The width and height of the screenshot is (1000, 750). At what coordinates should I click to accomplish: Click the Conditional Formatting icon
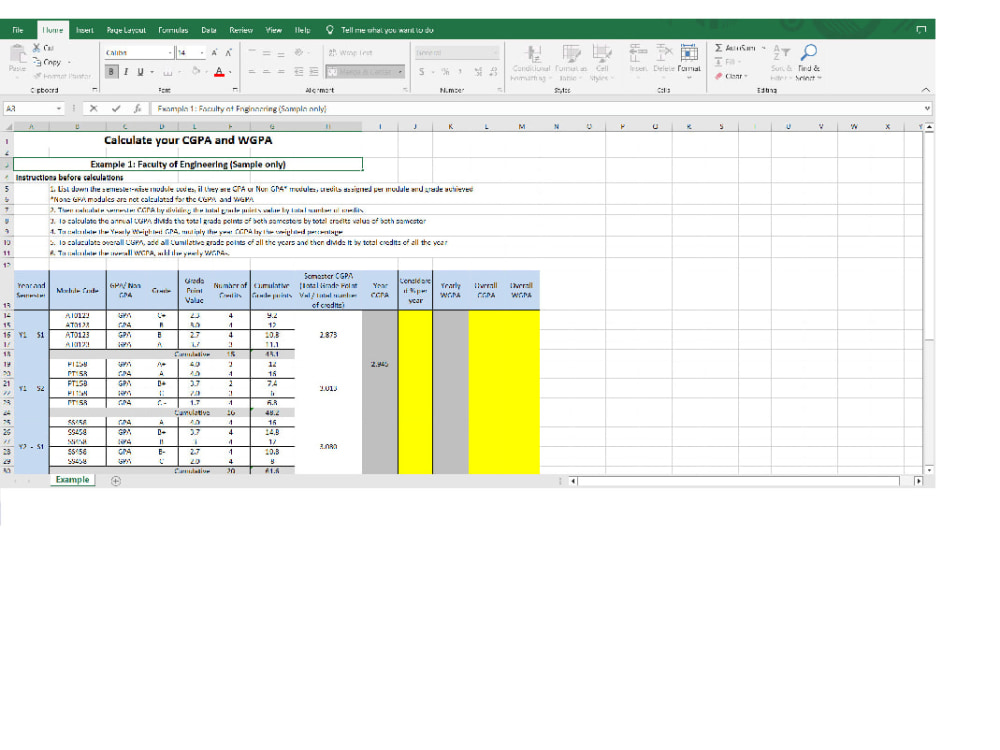(533, 54)
